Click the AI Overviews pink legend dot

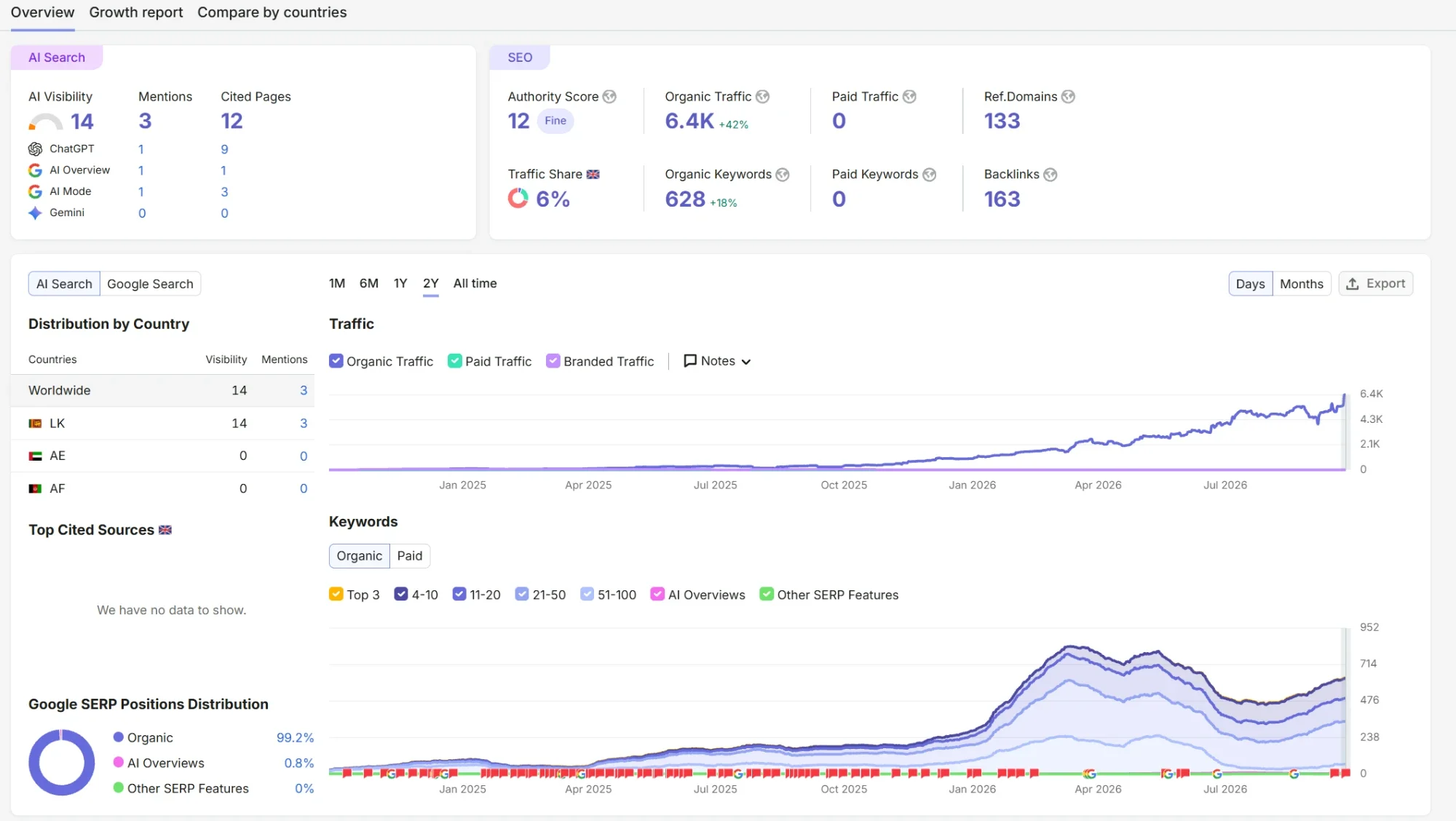pos(119,763)
